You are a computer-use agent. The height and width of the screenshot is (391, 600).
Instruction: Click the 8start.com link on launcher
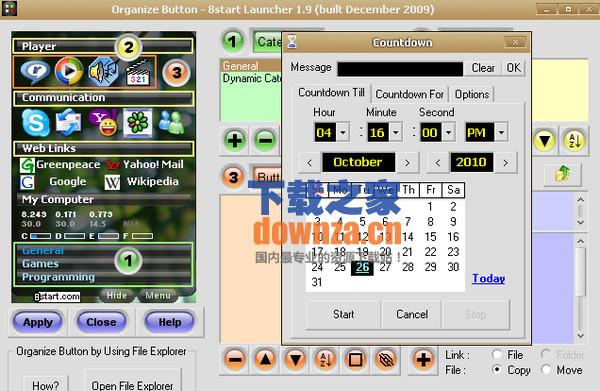[57, 297]
